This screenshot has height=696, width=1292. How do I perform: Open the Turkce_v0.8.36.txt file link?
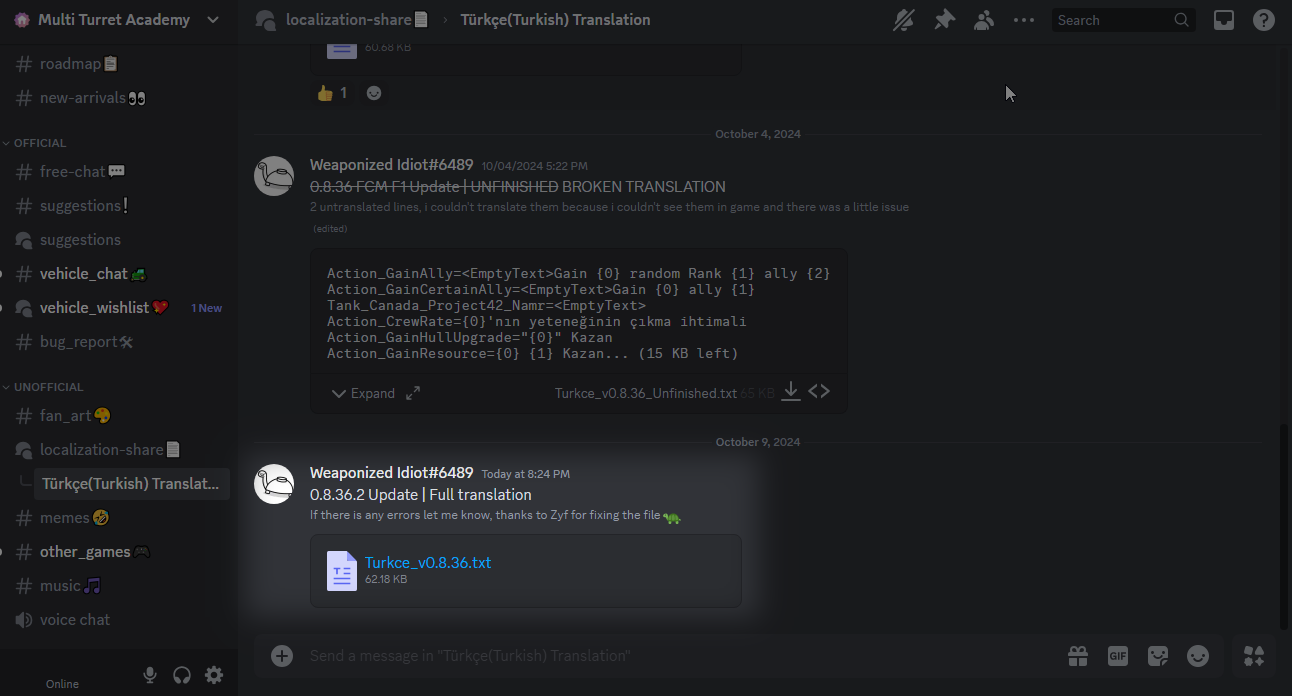point(428,562)
